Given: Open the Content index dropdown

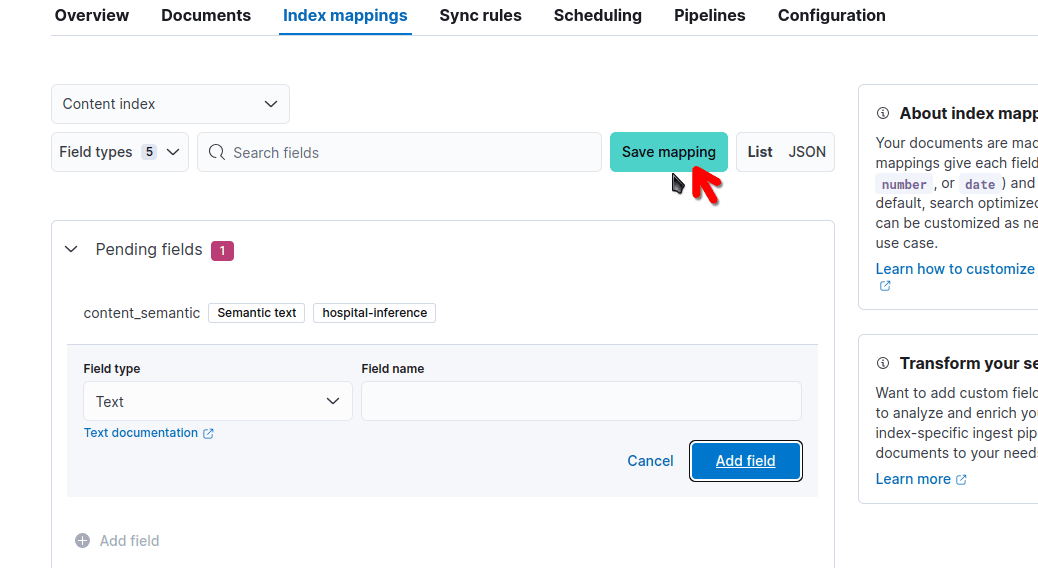Looking at the screenshot, I should (170, 104).
